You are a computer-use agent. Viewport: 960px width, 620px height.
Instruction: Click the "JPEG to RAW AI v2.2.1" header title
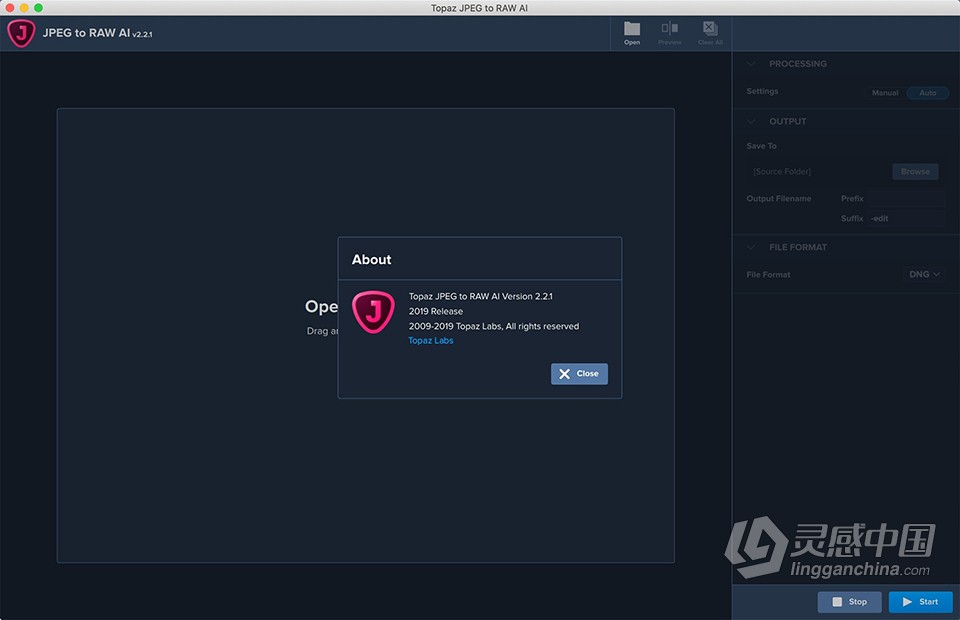pos(97,33)
